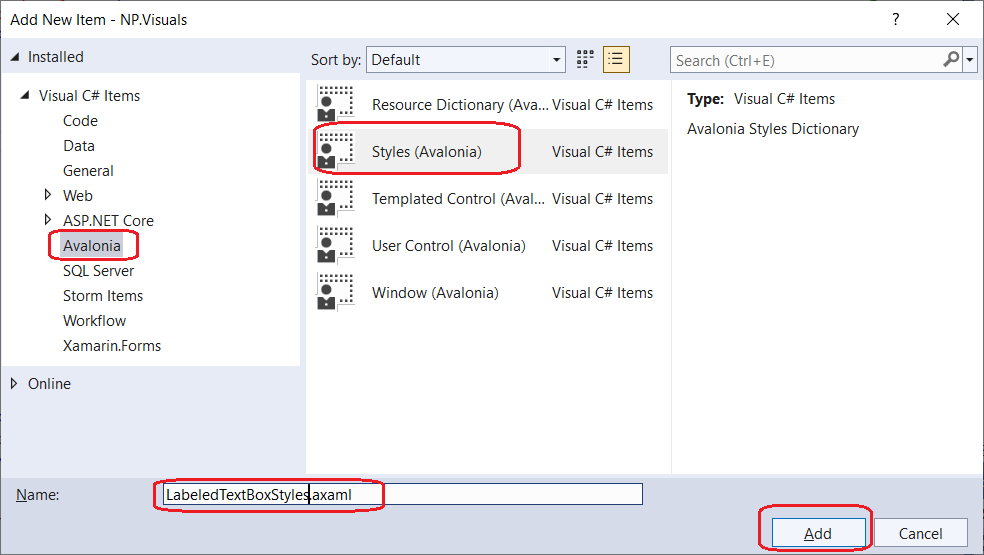This screenshot has width=984, height=555.
Task: Click the Name input field
Action: [x=403, y=494]
